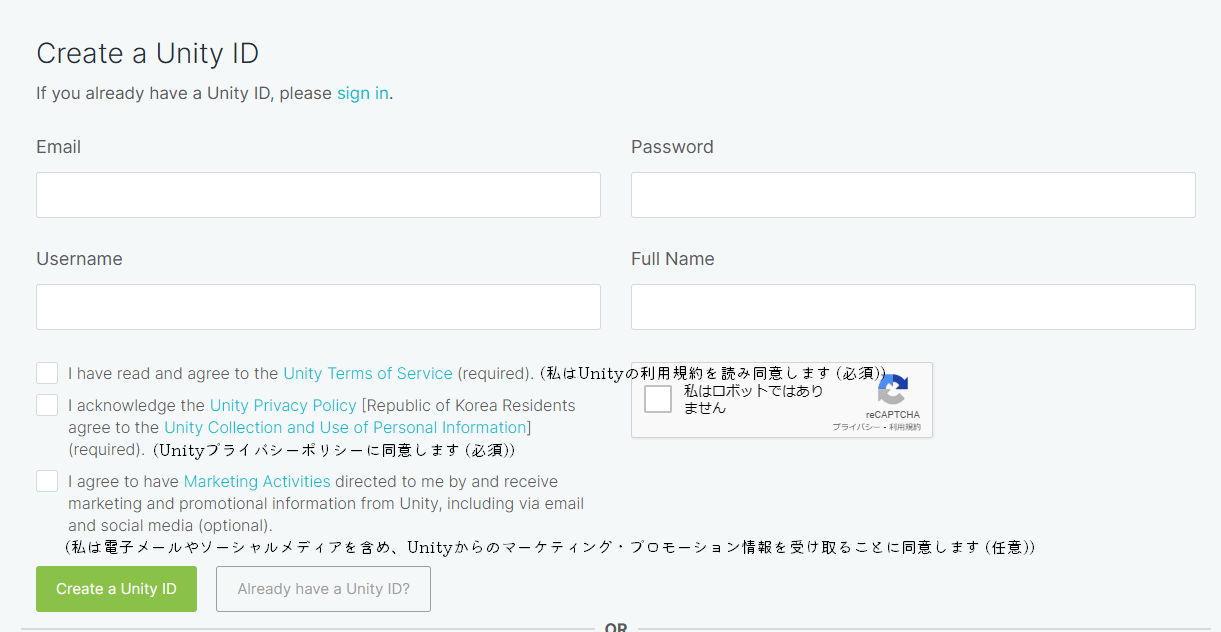This screenshot has width=1221, height=632.
Task: Click the sign in link
Action: click(x=362, y=93)
